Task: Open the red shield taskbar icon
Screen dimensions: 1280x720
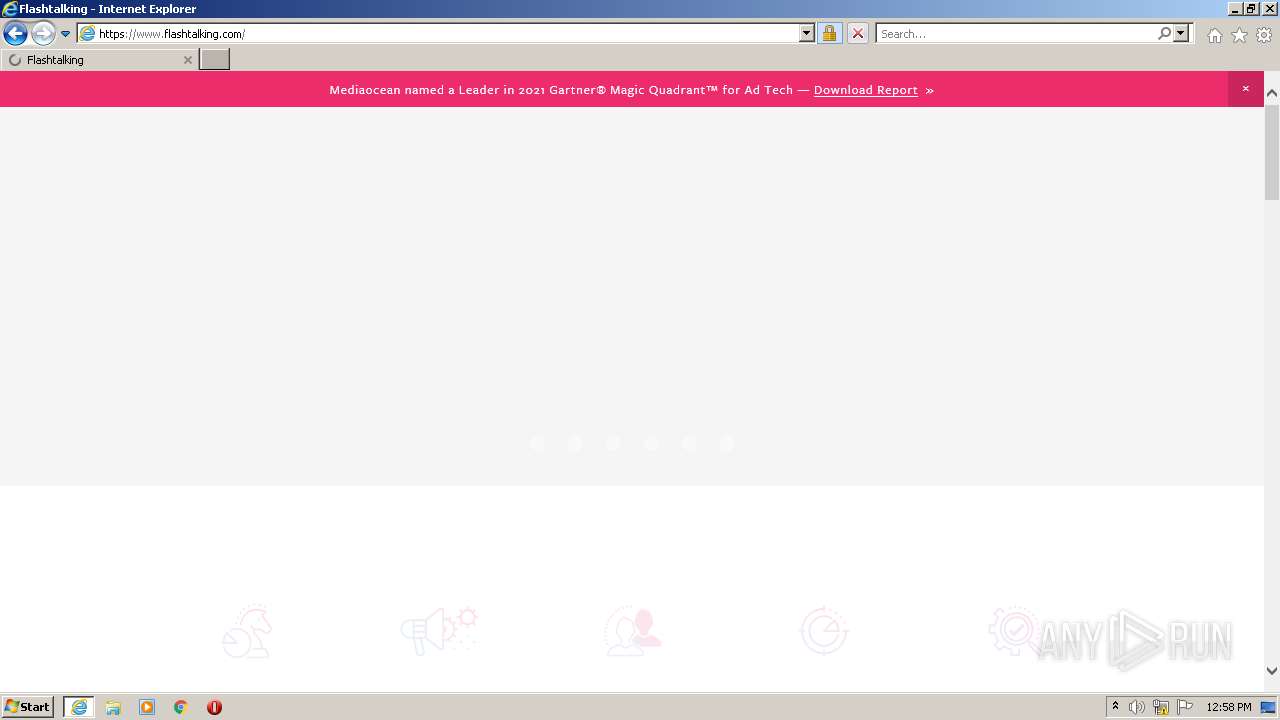Action: click(214, 707)
